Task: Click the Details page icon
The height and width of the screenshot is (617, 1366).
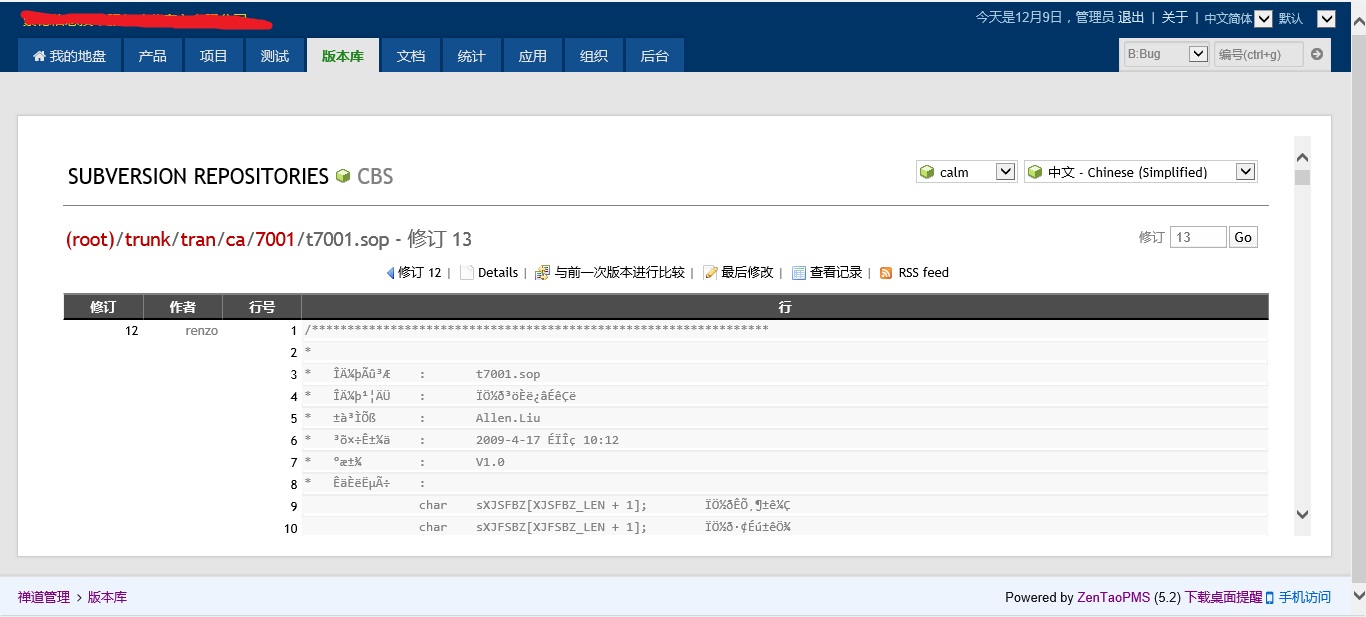Action: pyautogui.click(x=466, y=272)
